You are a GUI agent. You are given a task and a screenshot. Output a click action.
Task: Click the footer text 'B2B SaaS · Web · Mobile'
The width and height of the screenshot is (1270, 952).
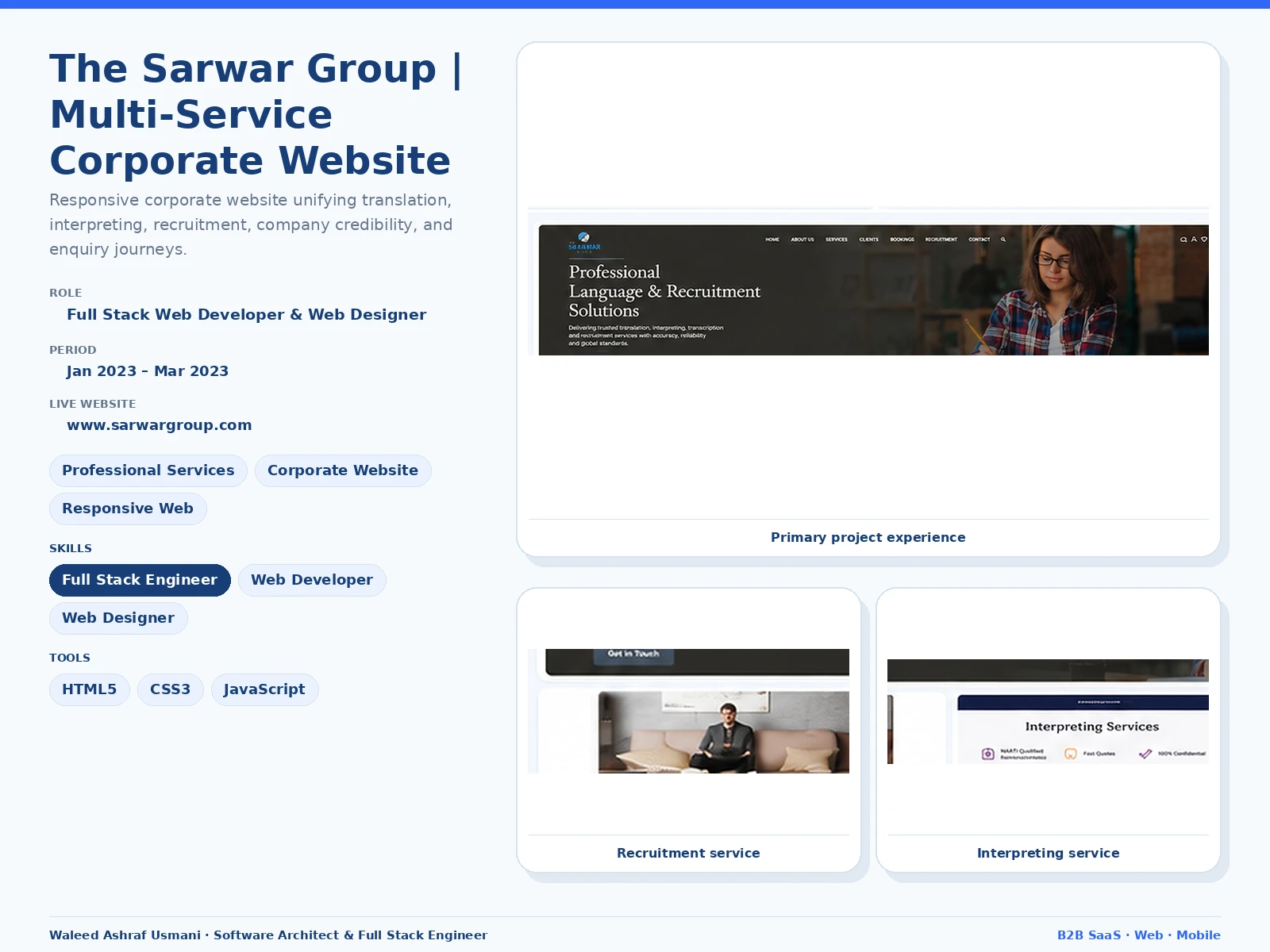1139,935
